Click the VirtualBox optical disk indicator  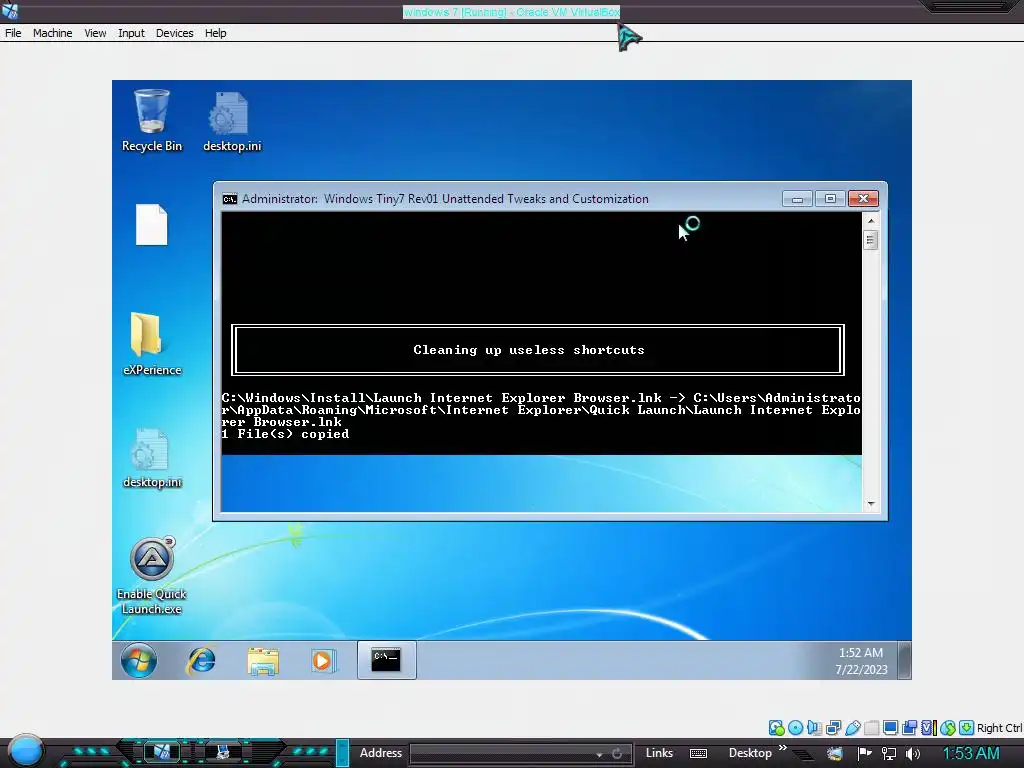[x=795, y=728]
